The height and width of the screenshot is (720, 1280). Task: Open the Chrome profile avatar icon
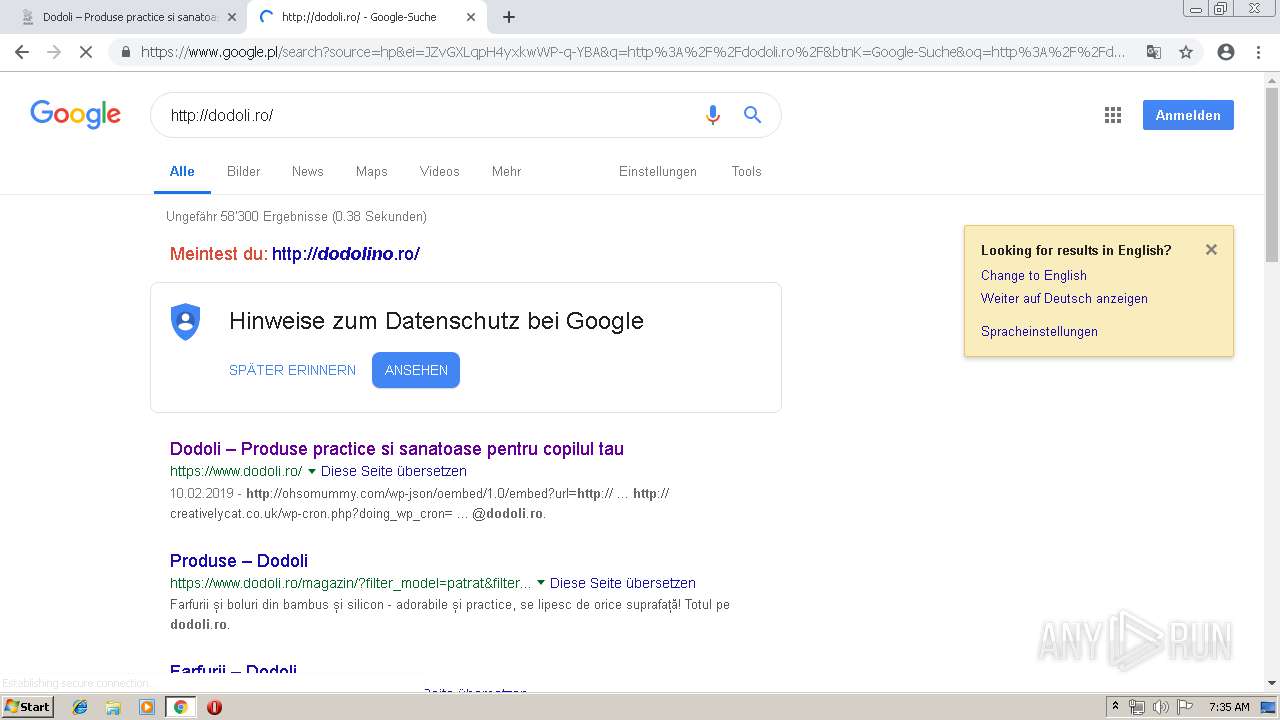1226,52
